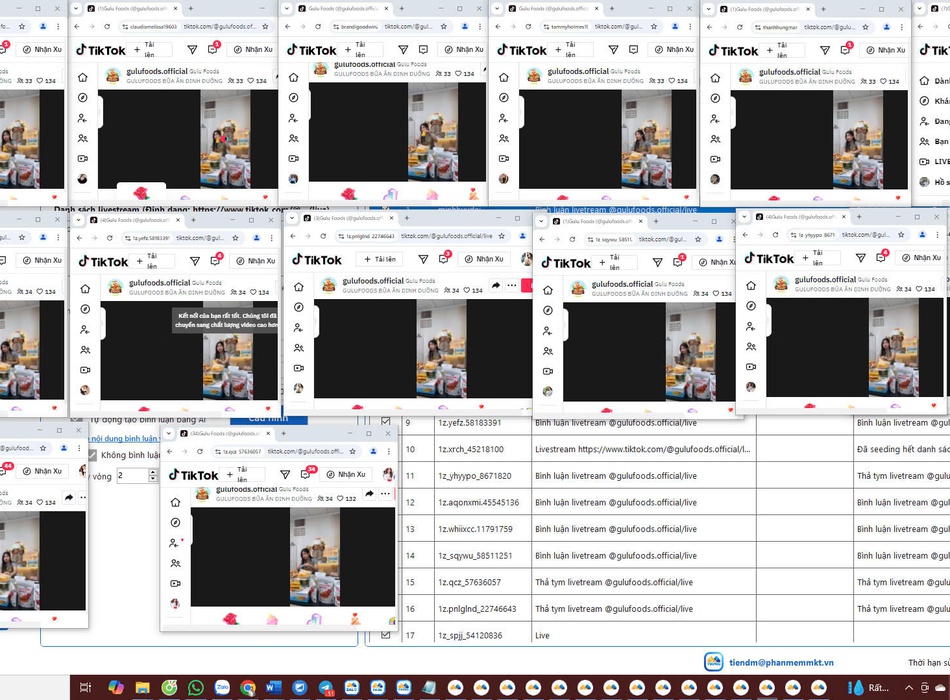Image resolution: width=950 pixels, height=700 pixels.
Task: Open three-dots more options in 1z.qcz 57636057 window
Action: [385, 494]
